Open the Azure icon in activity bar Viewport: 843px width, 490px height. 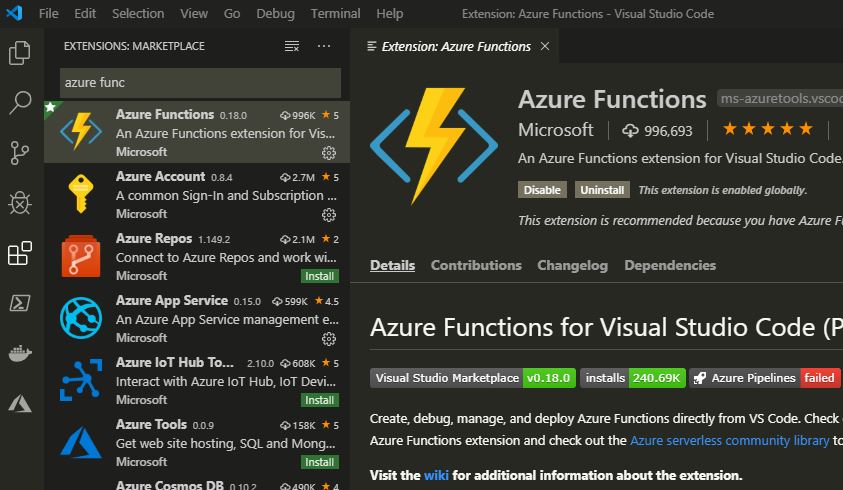point(20,403)
